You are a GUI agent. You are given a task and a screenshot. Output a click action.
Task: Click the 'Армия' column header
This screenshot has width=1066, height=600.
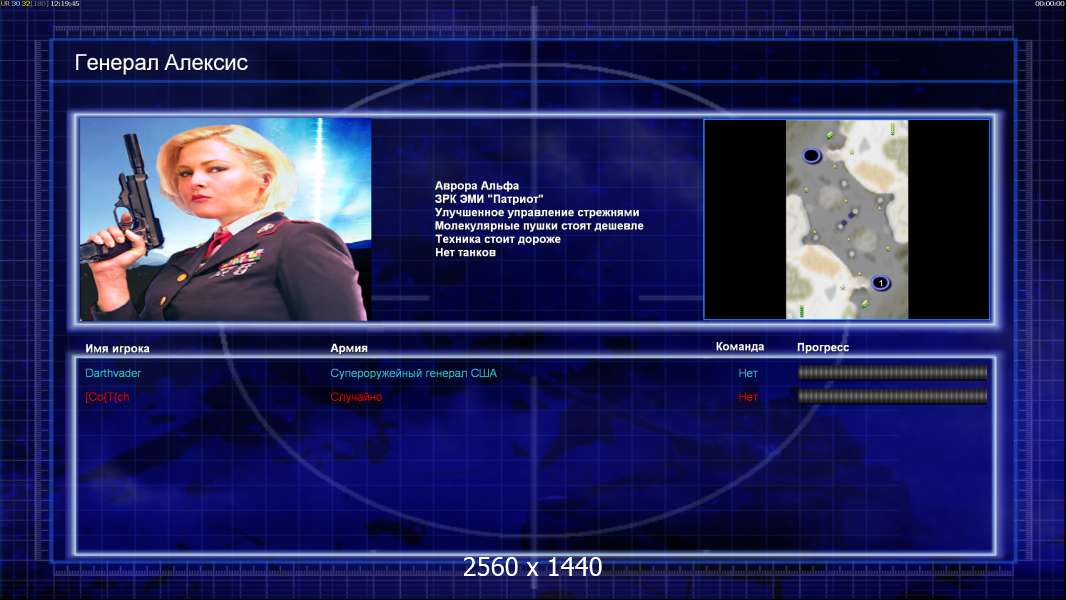(x=349, y=347)
